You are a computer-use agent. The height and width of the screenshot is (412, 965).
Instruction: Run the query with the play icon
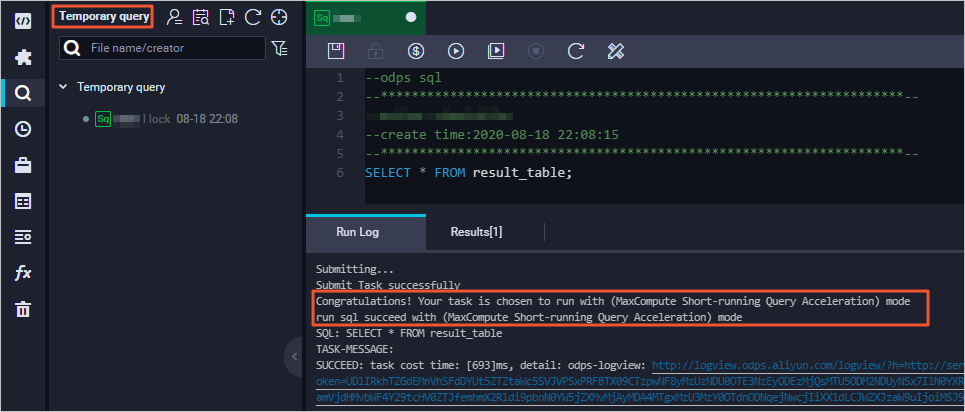click(456, 51)
